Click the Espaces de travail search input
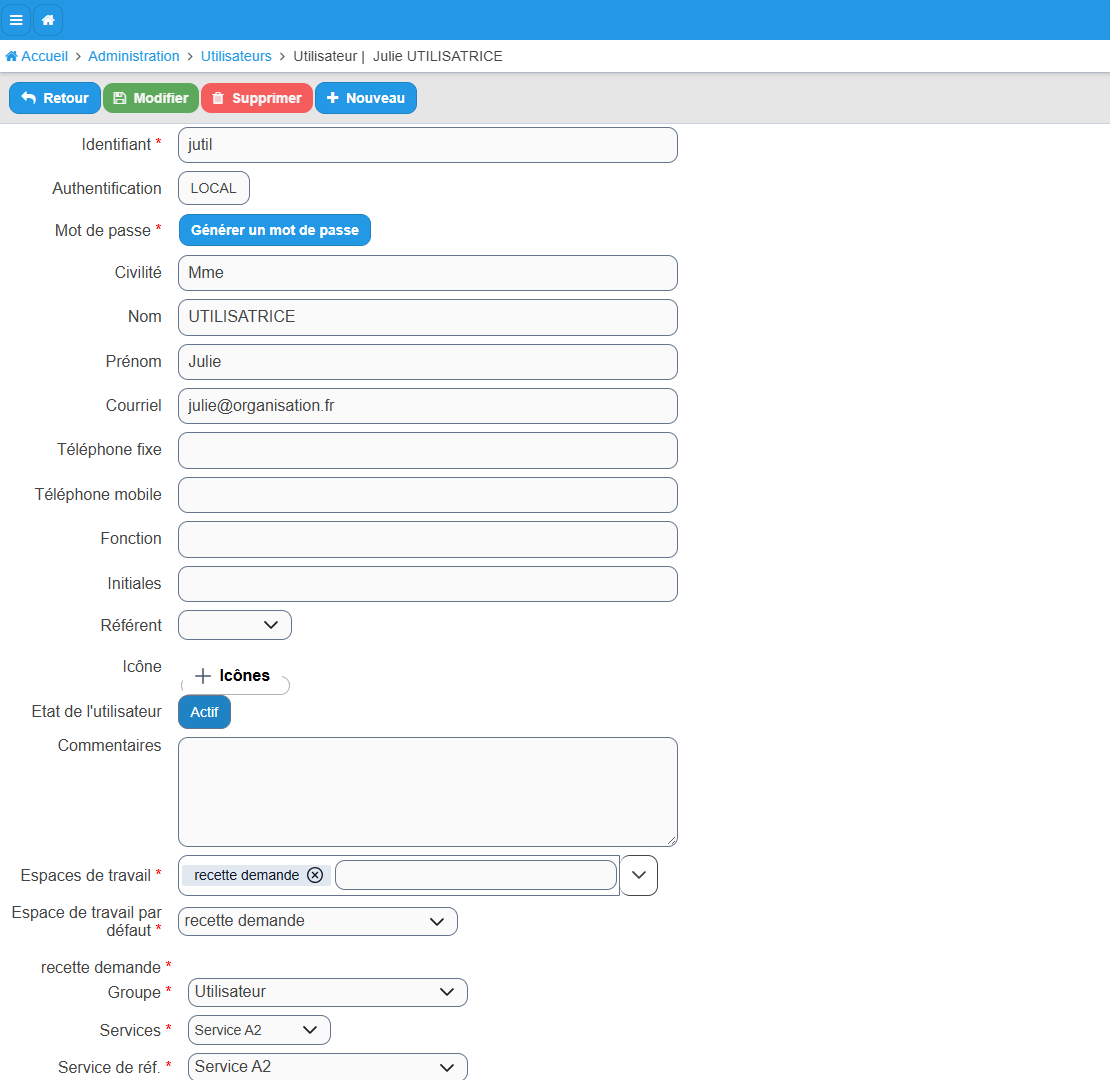Viewport: 1110px width, 1080px height. click(476, 875)
